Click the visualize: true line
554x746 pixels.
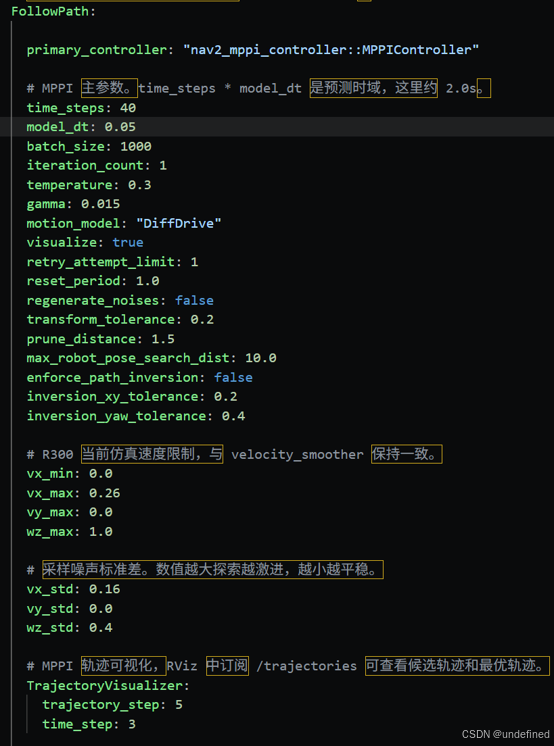click(85, 243)
